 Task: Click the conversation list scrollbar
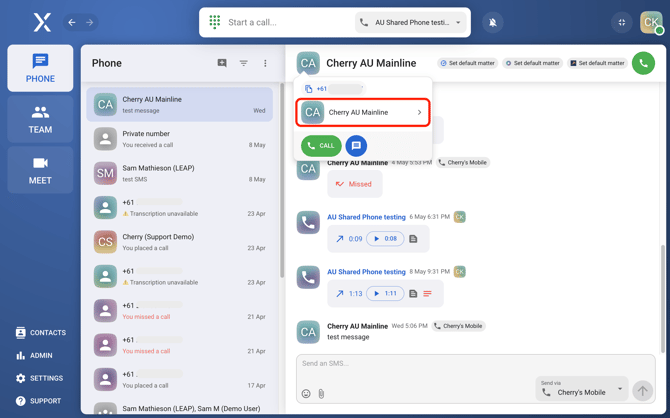[x=282, y=180]
